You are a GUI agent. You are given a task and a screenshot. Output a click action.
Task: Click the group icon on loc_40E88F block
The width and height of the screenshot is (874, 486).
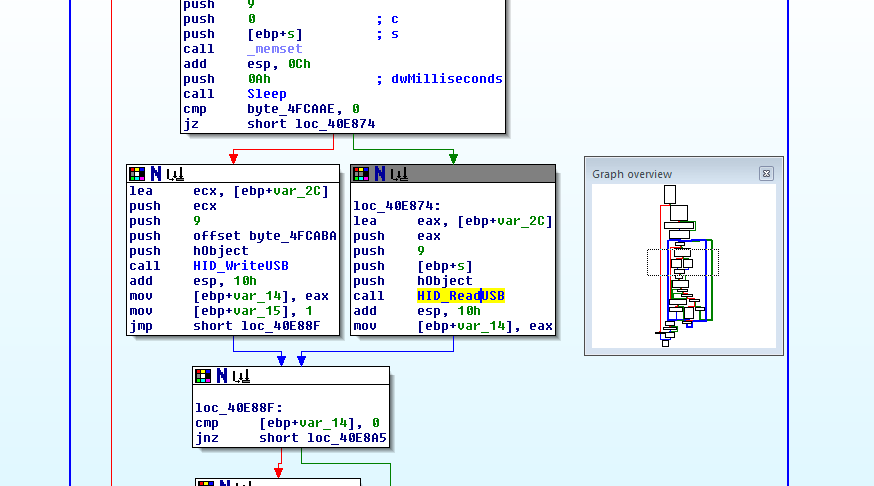241,376
